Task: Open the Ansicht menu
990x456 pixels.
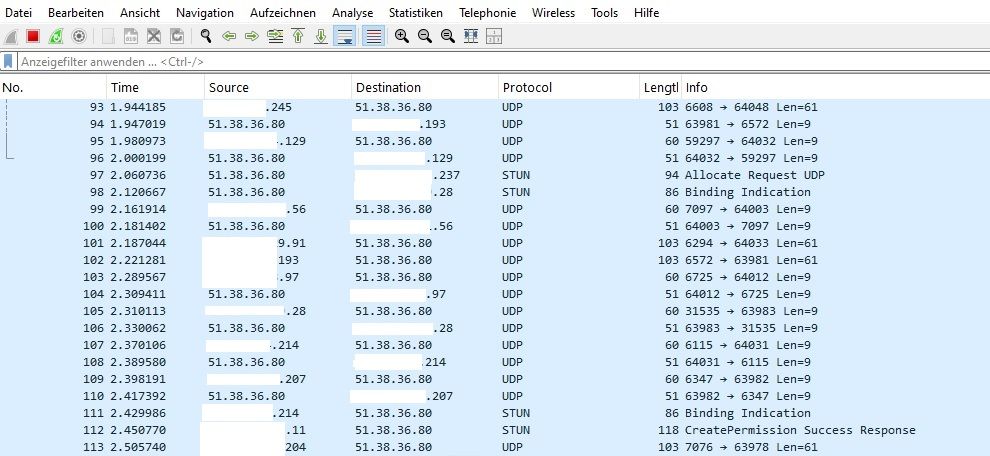Action: pos(140,13)
